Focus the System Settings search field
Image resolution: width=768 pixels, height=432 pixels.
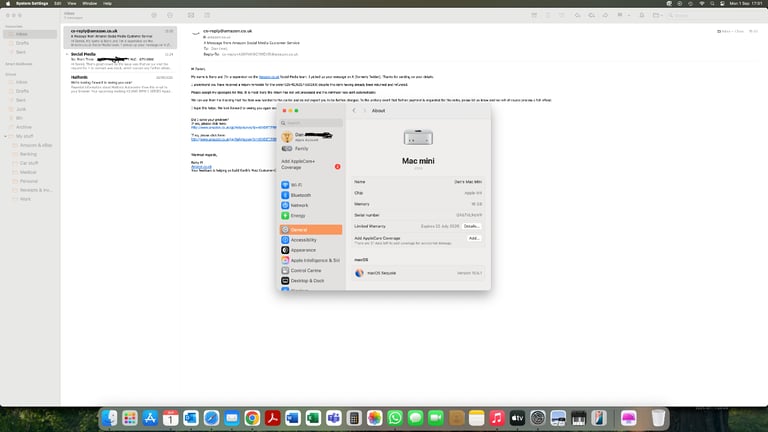point(312,122)
